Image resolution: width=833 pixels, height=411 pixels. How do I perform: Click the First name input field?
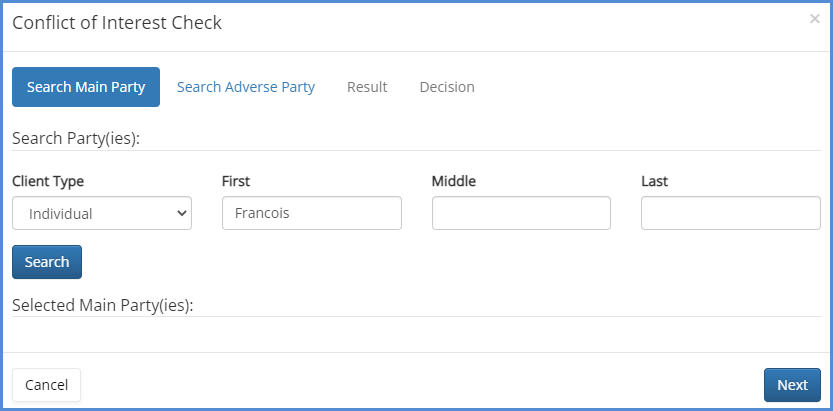311,213
